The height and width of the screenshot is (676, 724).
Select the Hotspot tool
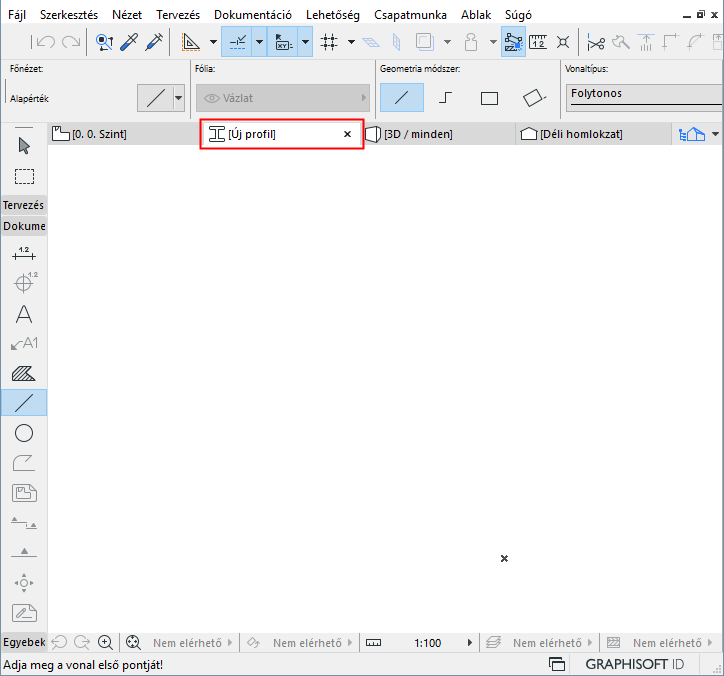click(x=24, y=583)
